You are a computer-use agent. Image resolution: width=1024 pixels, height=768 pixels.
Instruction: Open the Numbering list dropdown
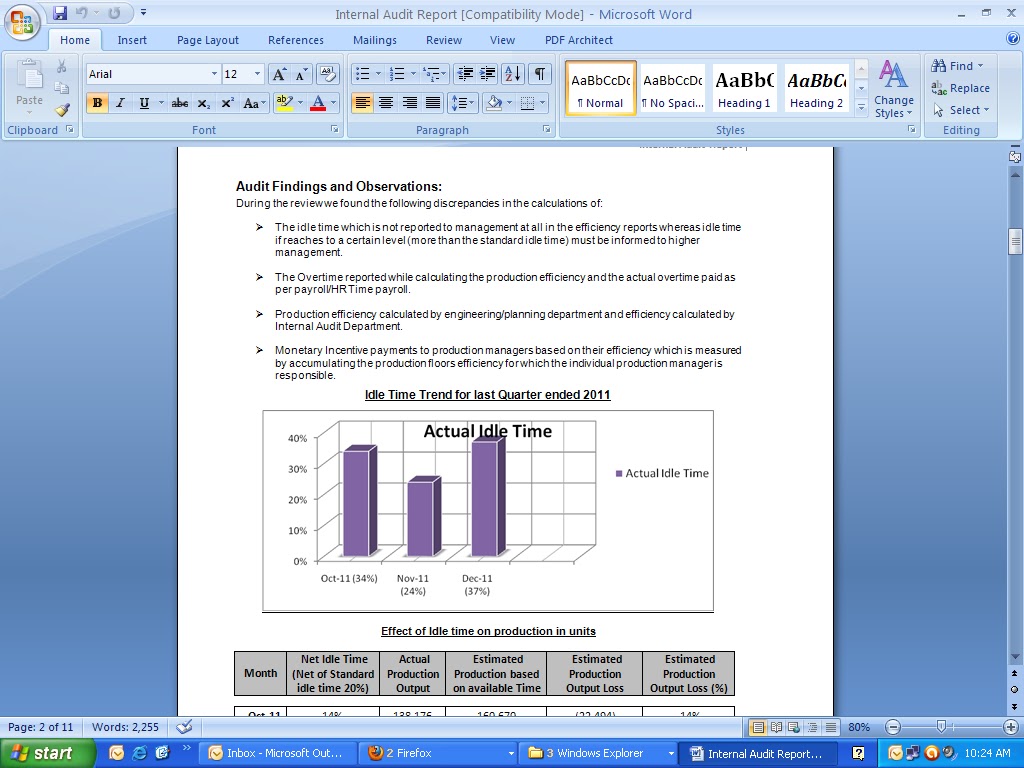click(x=413, y=74)
